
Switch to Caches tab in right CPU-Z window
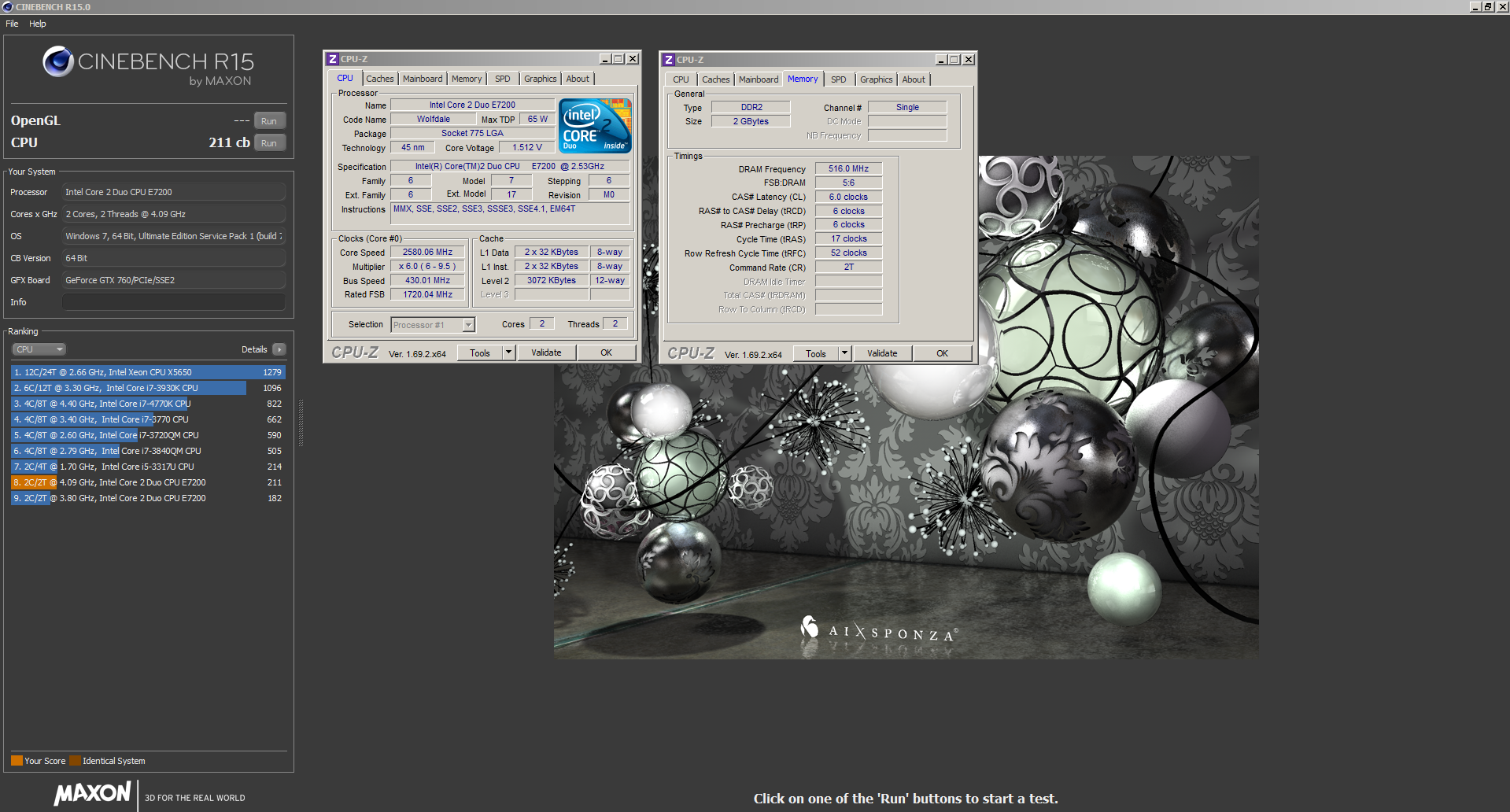(x=716, y=79)
